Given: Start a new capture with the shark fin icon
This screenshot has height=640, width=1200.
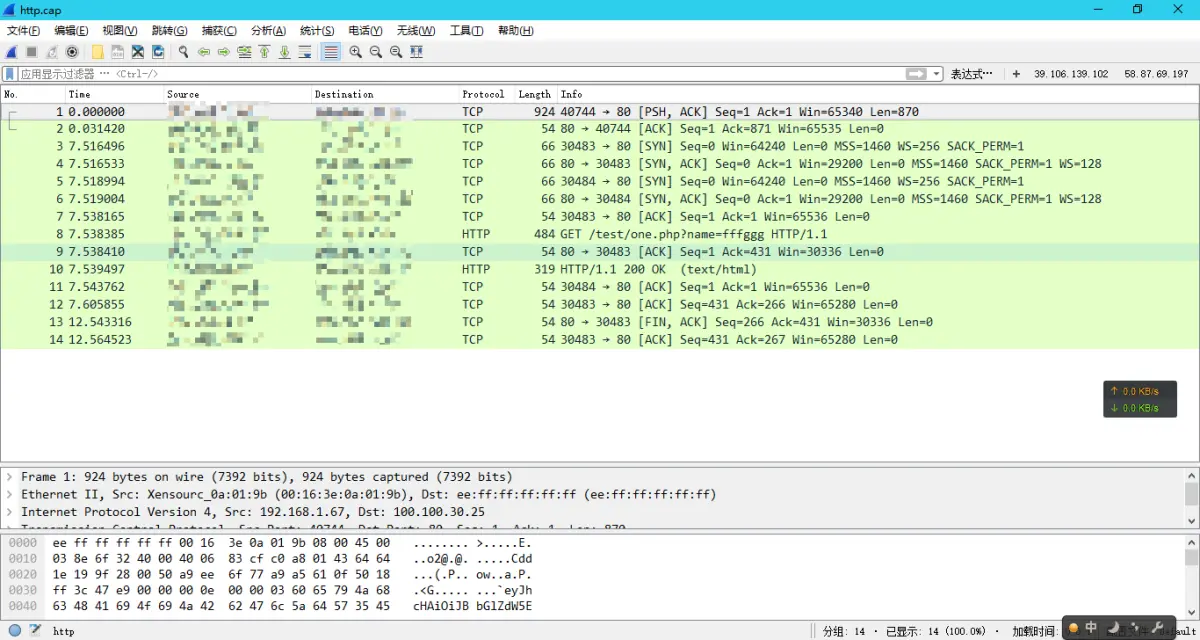Looking at the screenshot, I should tap(11, 52).
